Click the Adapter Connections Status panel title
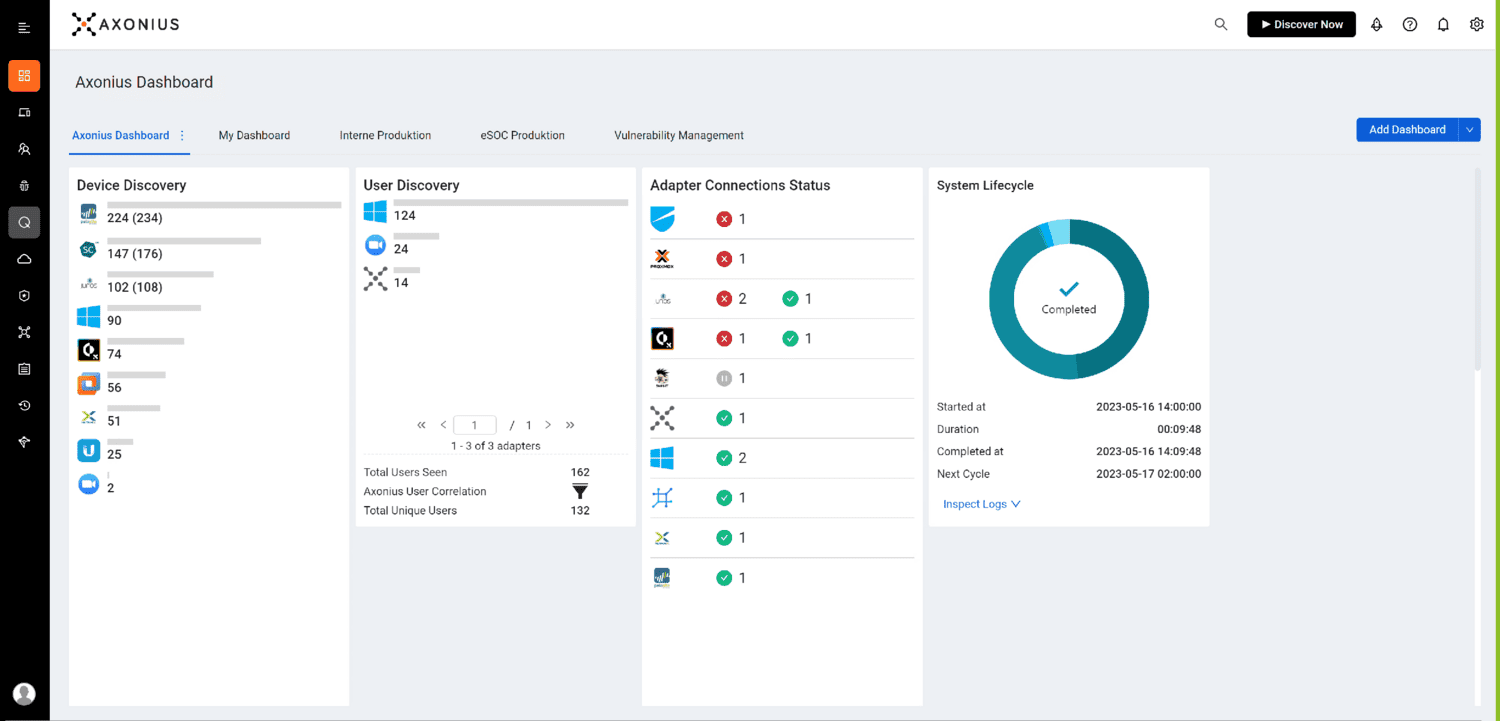Image resolution: width=1500 pixels, height=721 pixels. (x=740, y=185)
